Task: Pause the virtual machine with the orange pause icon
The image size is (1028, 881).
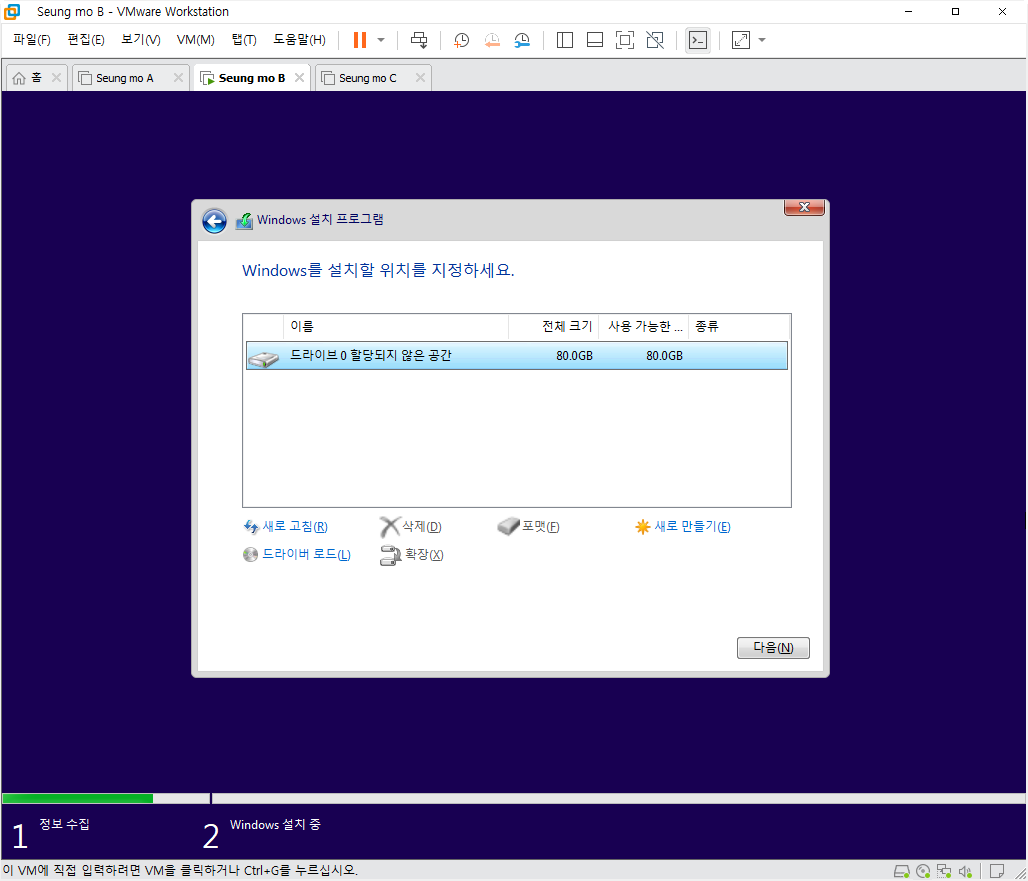Action: tap(359, 40)
